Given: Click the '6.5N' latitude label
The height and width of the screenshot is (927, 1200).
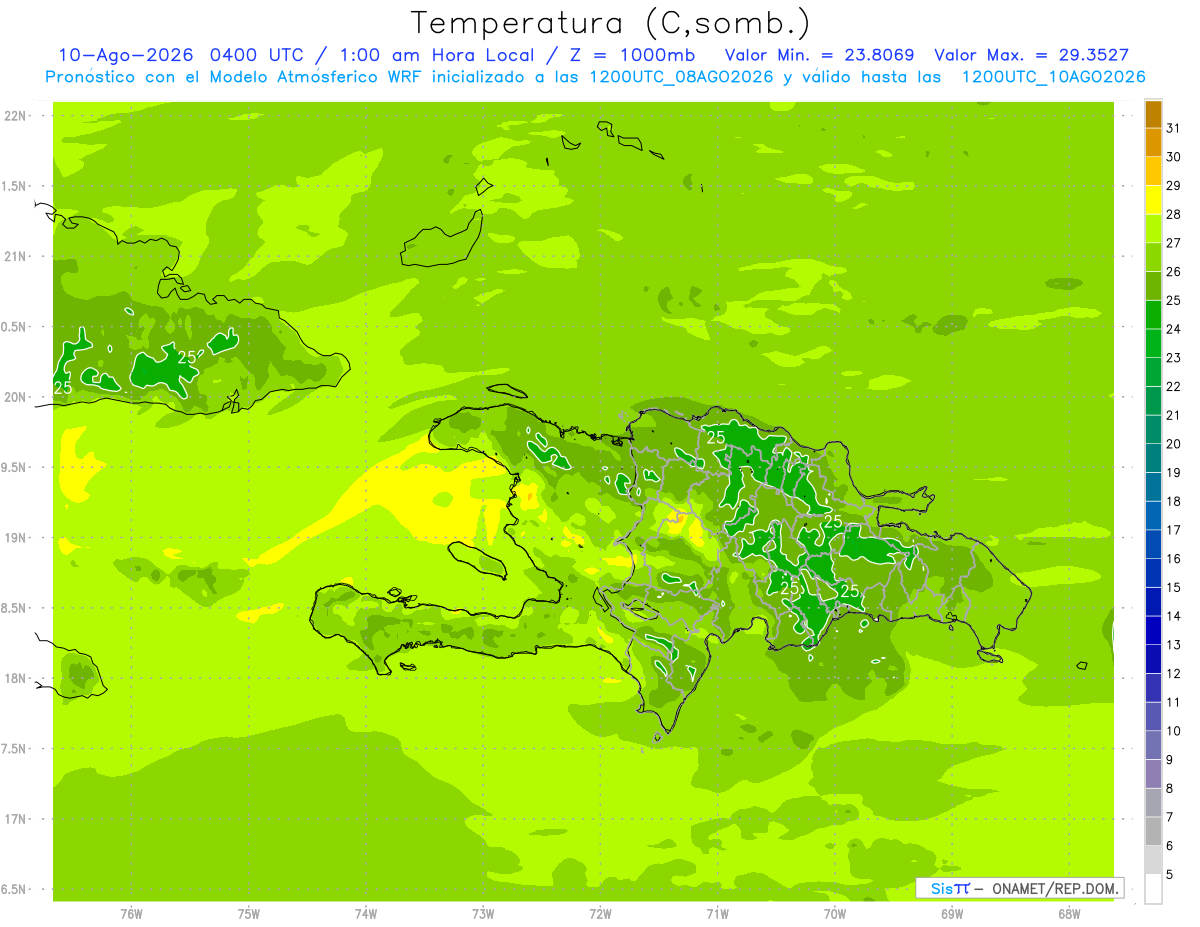Looking at the screenshot, I should (x=15, y=890).
